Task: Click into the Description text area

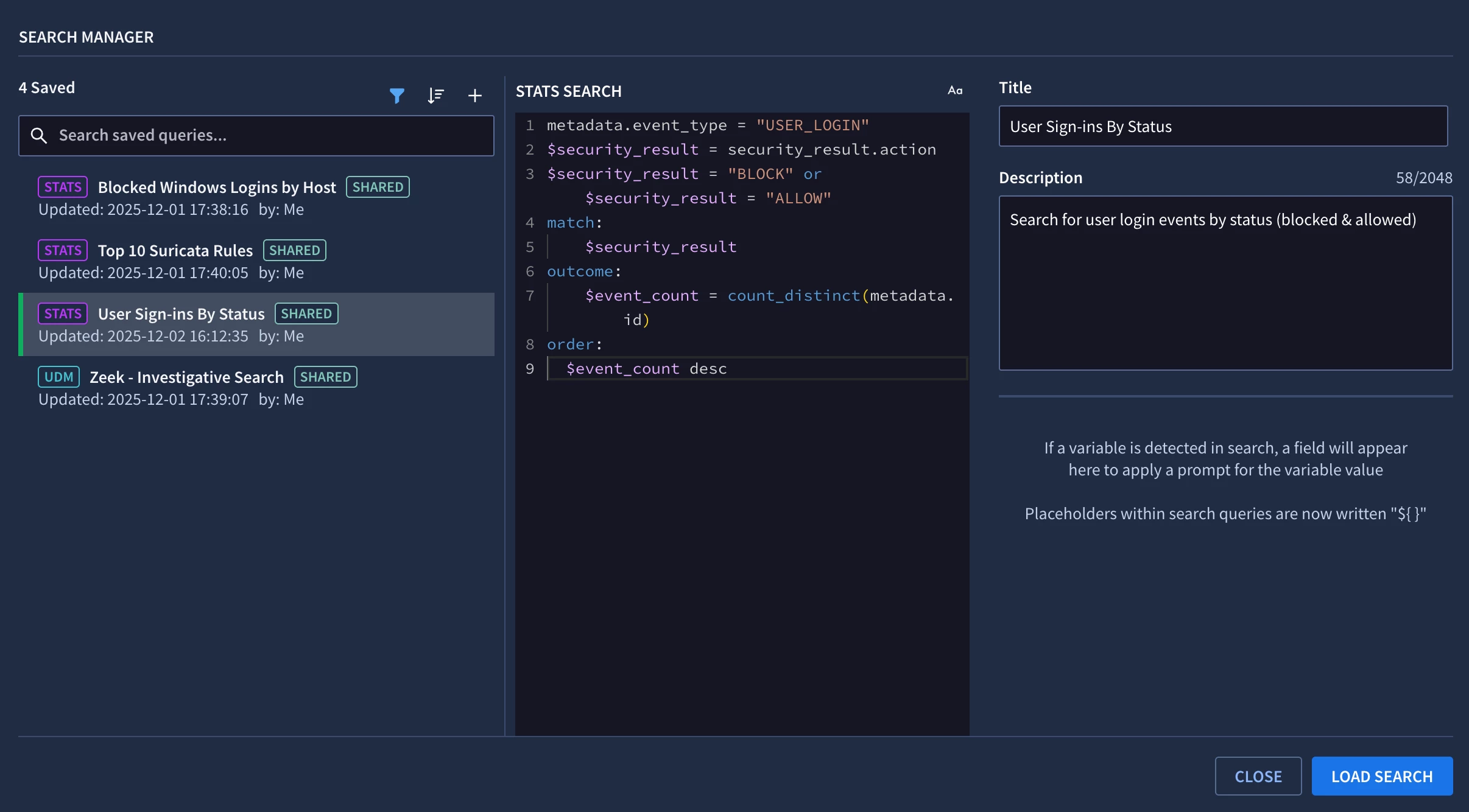Action: [x=1225, y=283]
